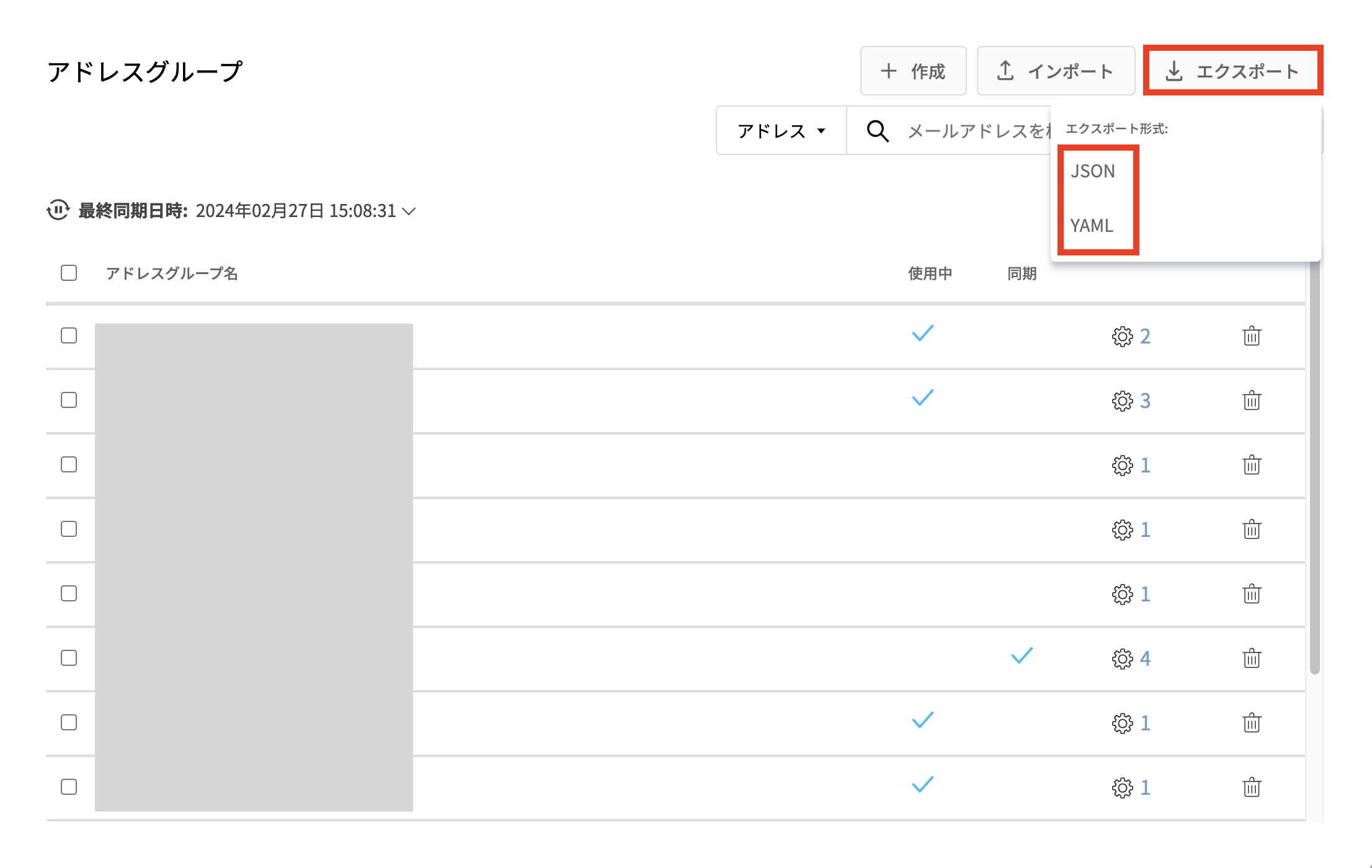Open the アドレス search type dropdown
The image size is (1372, 868).
[x=782, y=131]
